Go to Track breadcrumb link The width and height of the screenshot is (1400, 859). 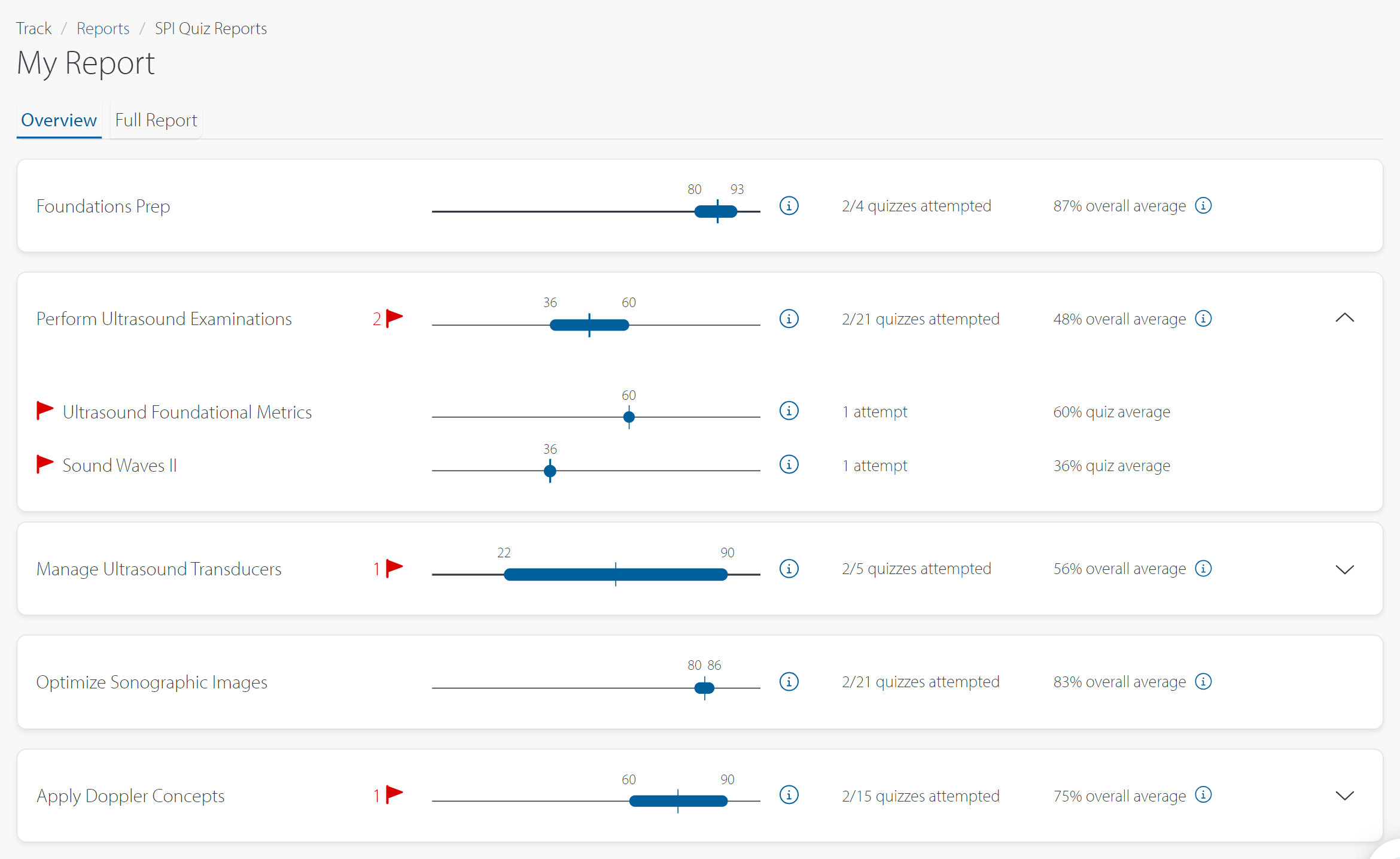tap(34, 29)
